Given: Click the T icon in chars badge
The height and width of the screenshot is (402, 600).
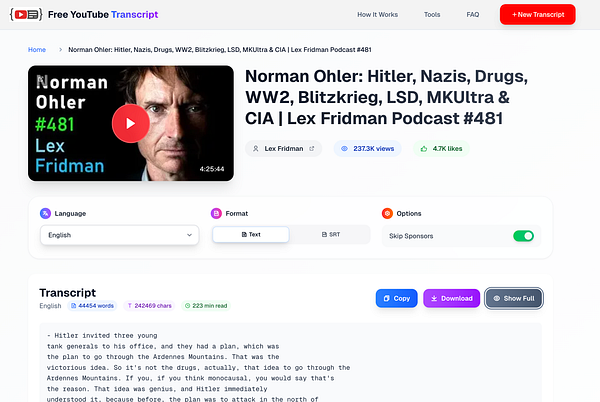Looking at the screenshot, I should coord(130,306).
